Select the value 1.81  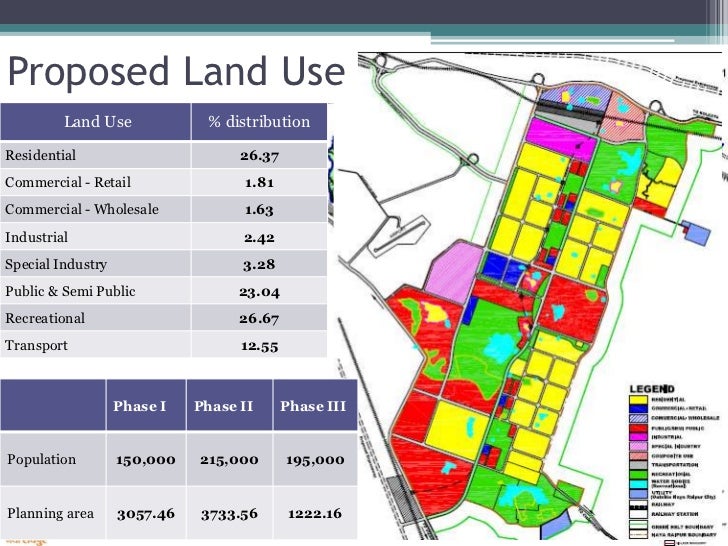259,182
